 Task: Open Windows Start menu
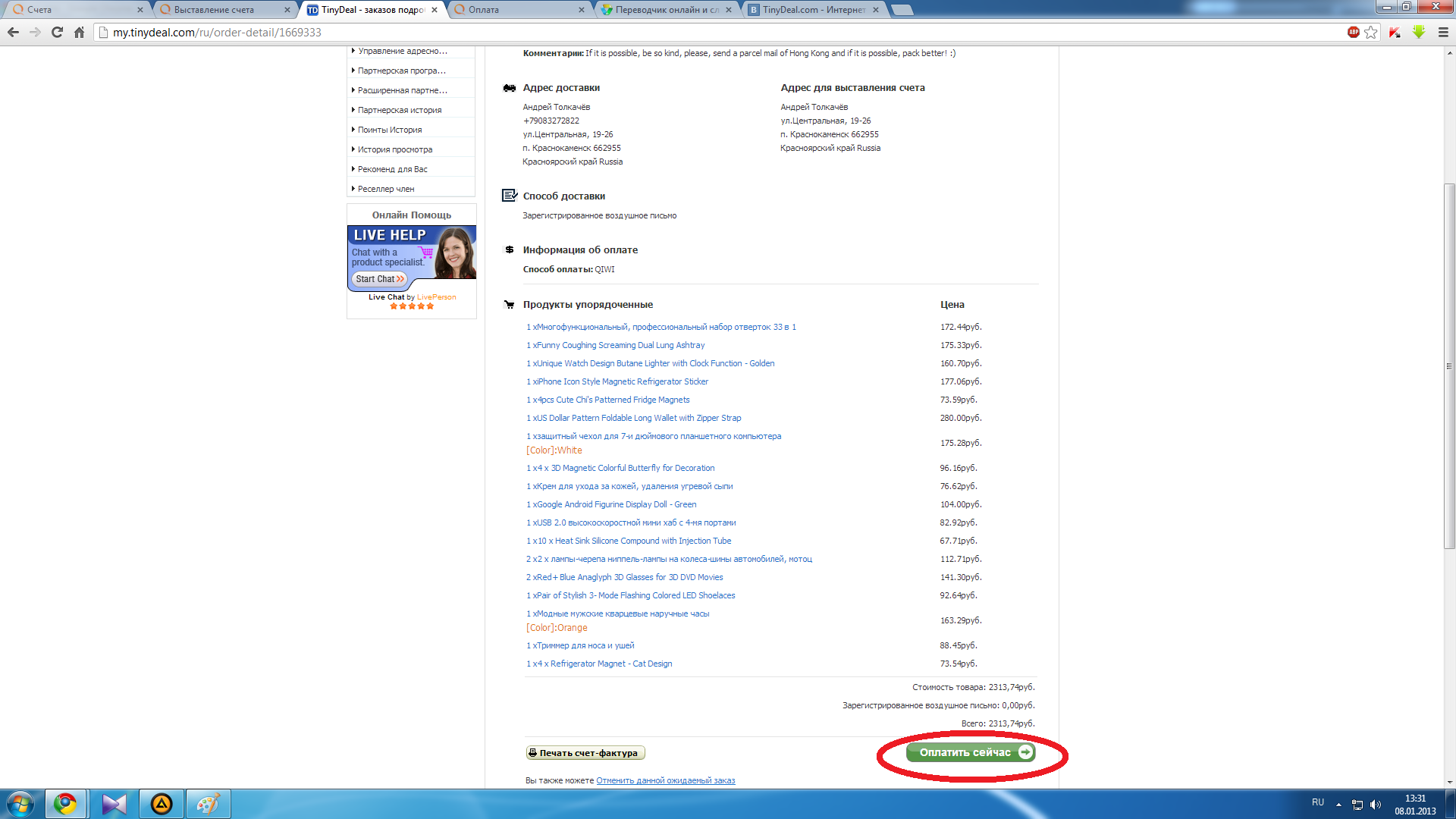coord(20,804)
